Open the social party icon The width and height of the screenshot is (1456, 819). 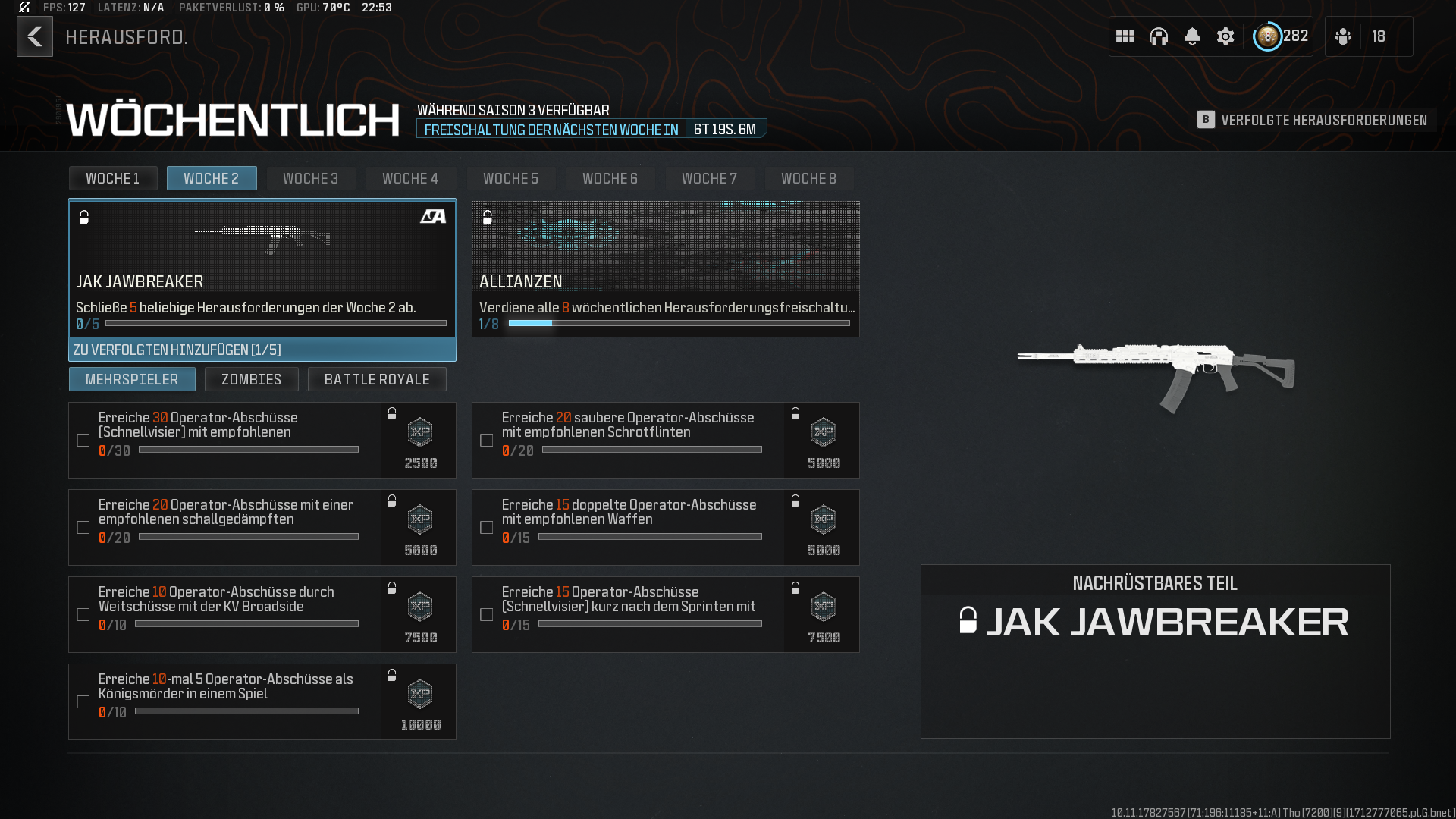(1342, 36)
